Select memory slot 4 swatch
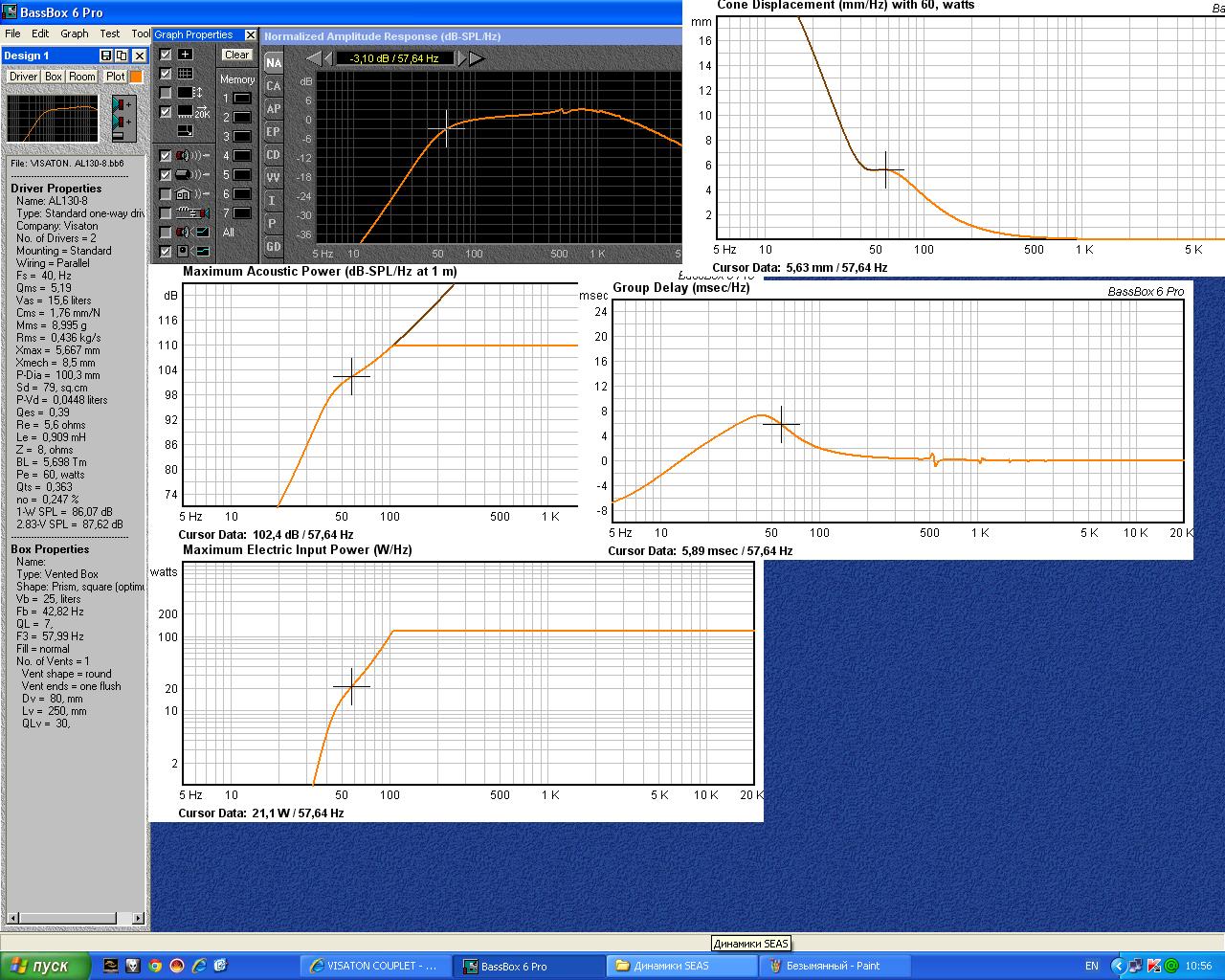 (x=243, y=156)
